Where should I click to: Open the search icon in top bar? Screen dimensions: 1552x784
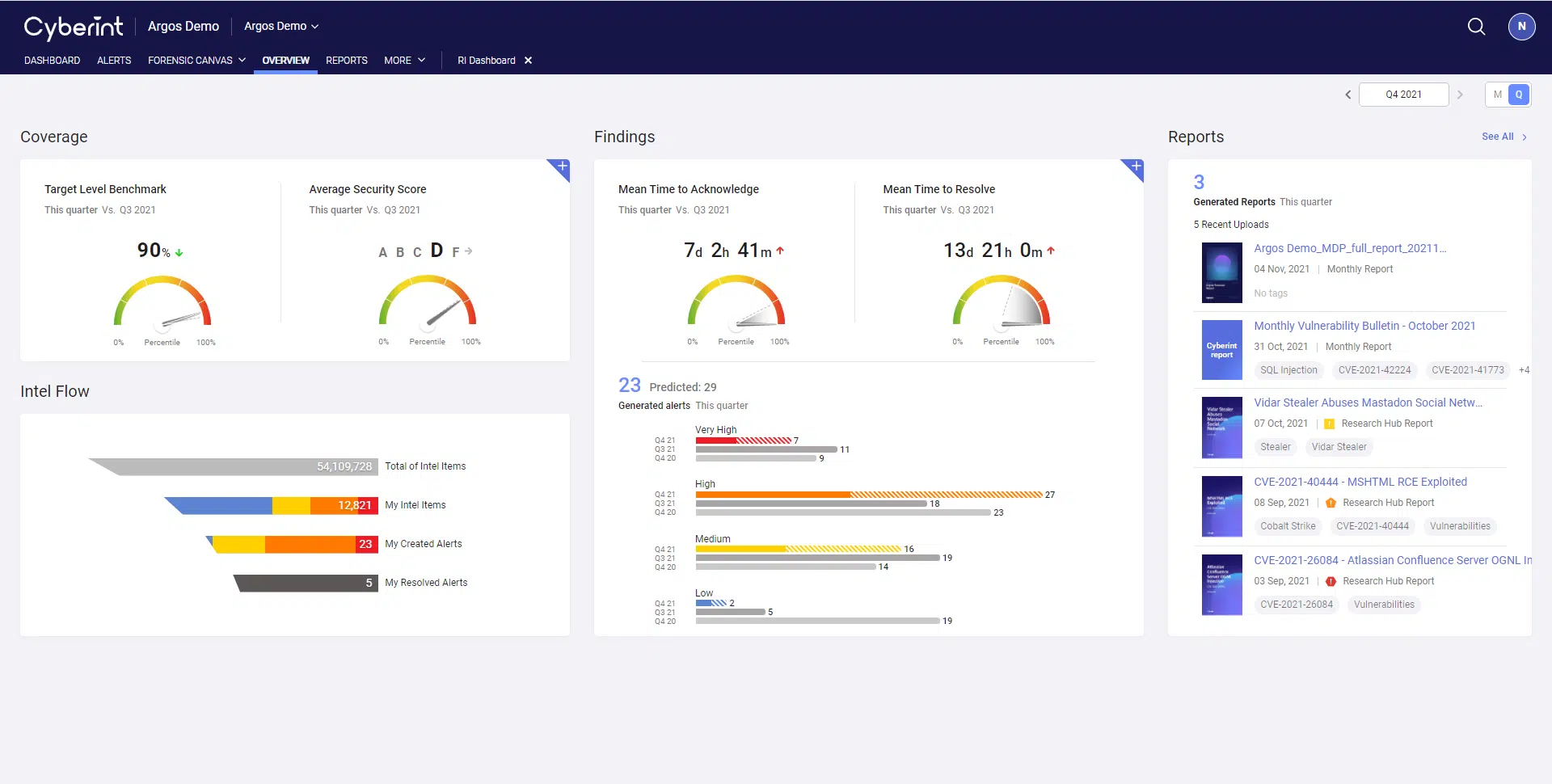pyautogui.click(x=1477, y=27)
